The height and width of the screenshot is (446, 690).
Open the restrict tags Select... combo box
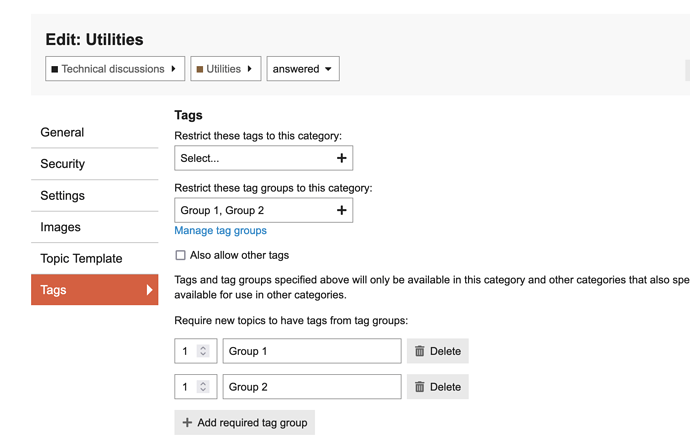264,158
